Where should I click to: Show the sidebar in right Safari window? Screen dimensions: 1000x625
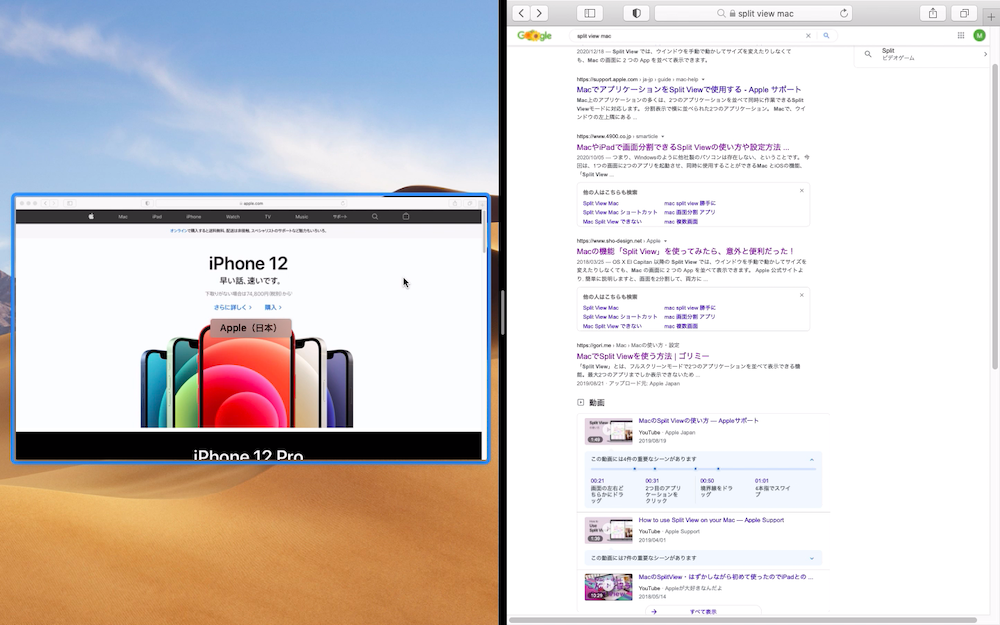[590, 13]
